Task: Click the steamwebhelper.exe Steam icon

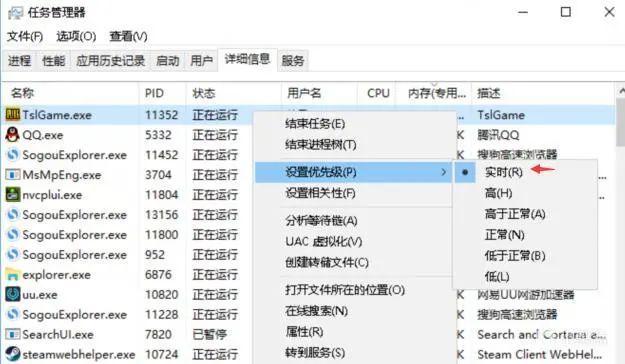Action: click(12, 354)
